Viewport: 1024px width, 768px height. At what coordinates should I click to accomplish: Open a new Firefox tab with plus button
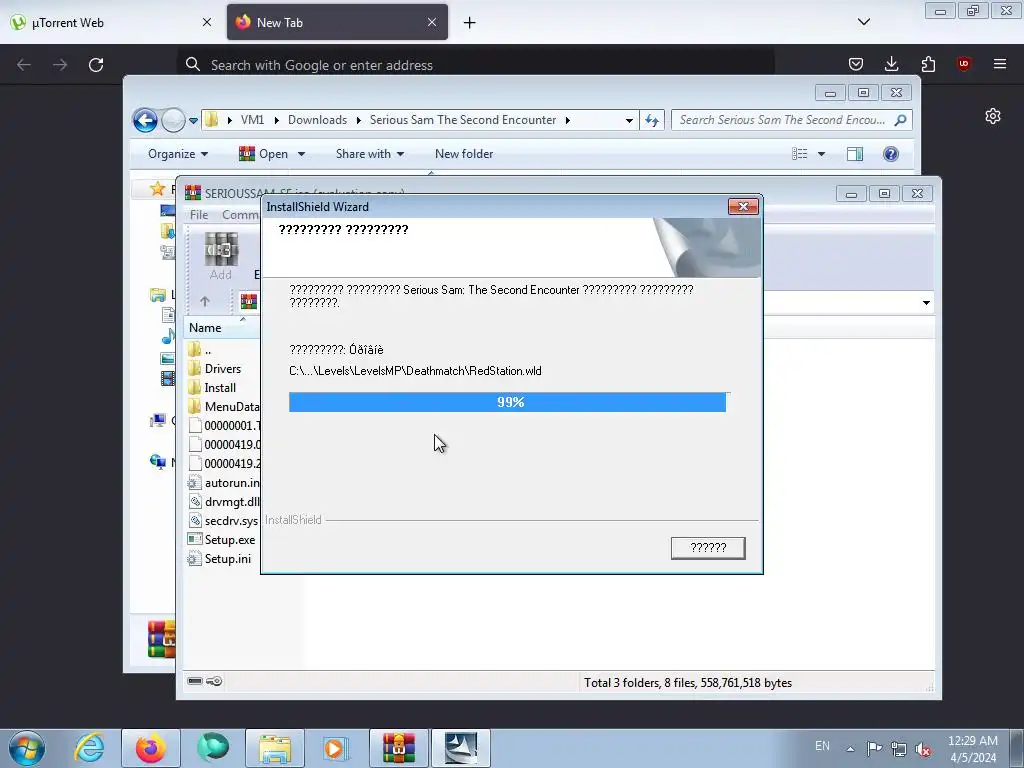(470, 23)
